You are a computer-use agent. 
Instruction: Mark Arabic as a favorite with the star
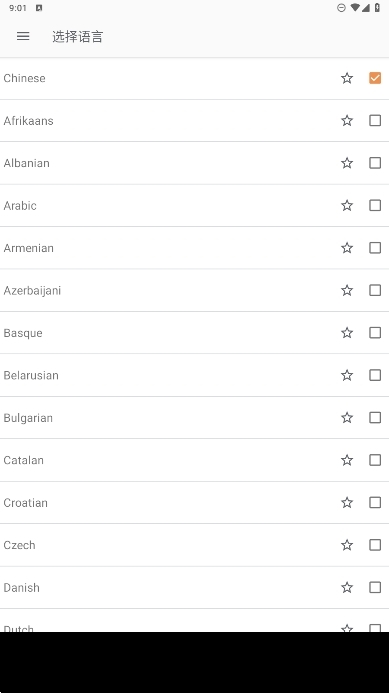tap(347, 206)
